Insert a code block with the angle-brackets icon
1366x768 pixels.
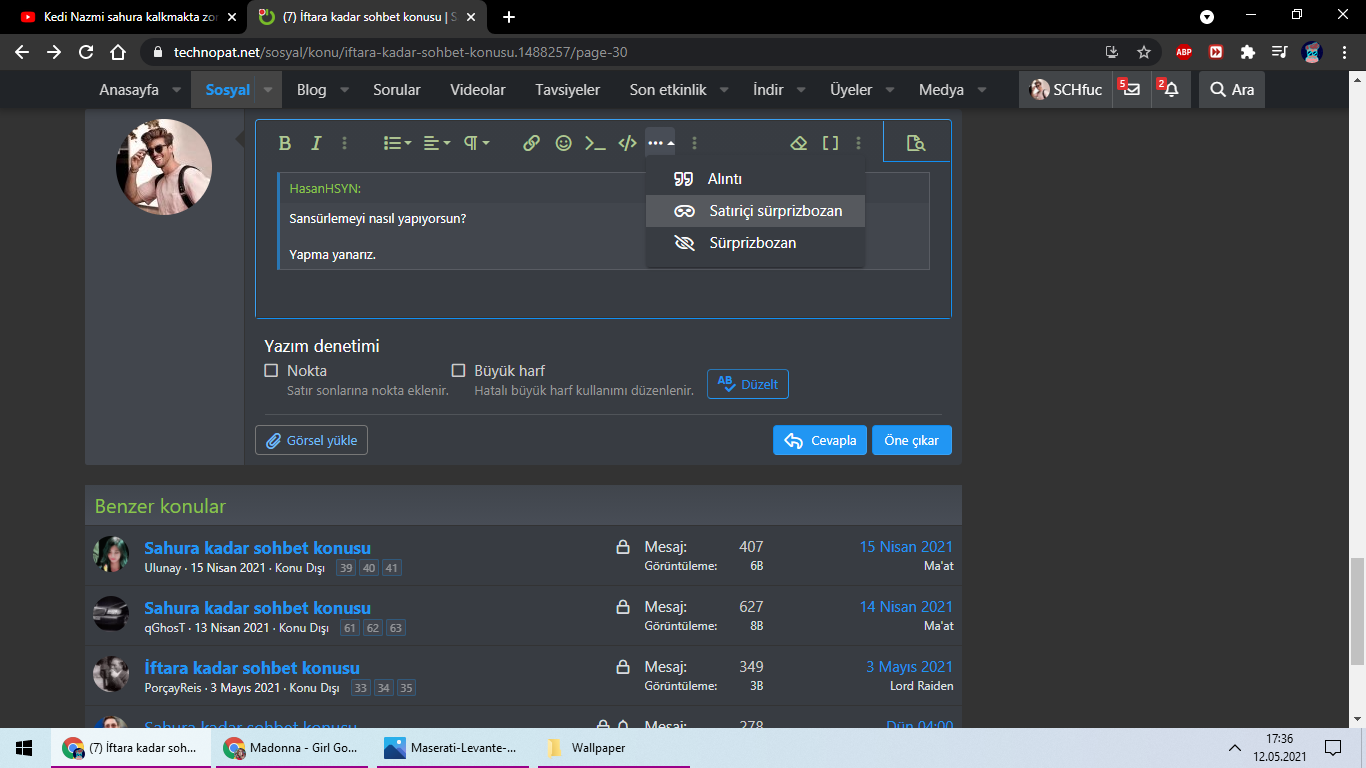[627, 143]
